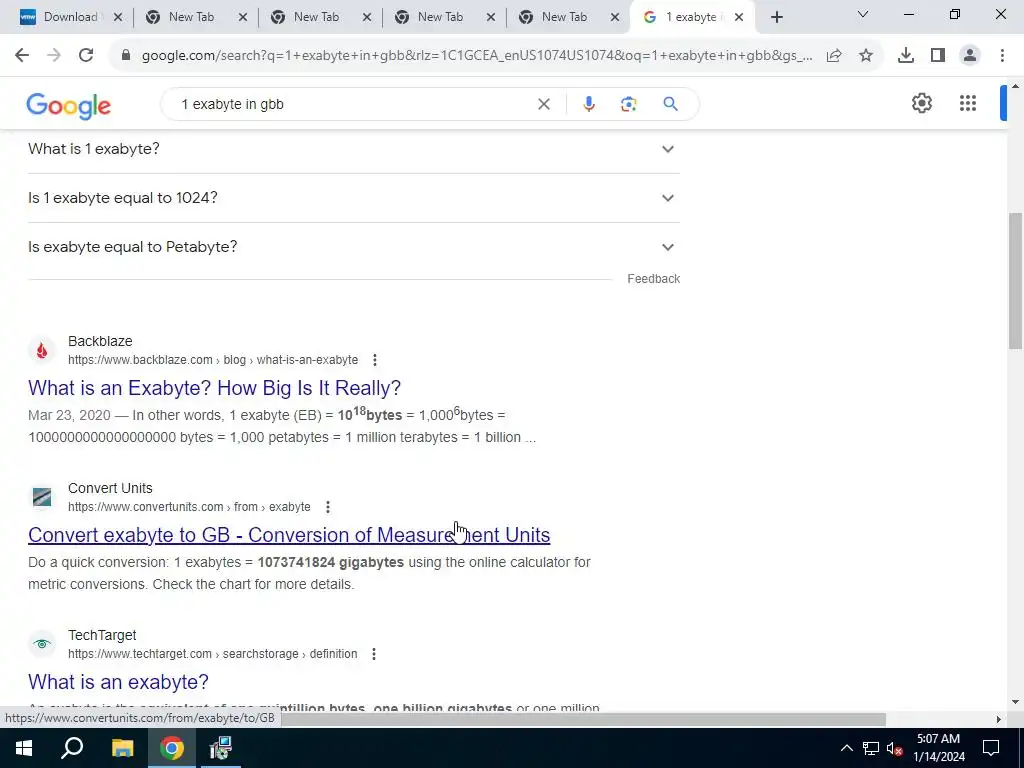Open a new tab with plus button

coord(776,18)
